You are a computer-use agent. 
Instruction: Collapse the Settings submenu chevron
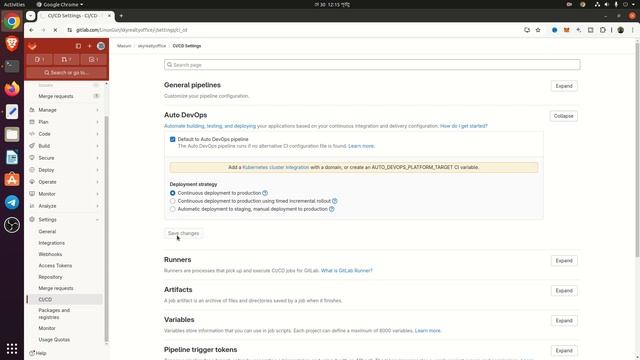point(97,220)
